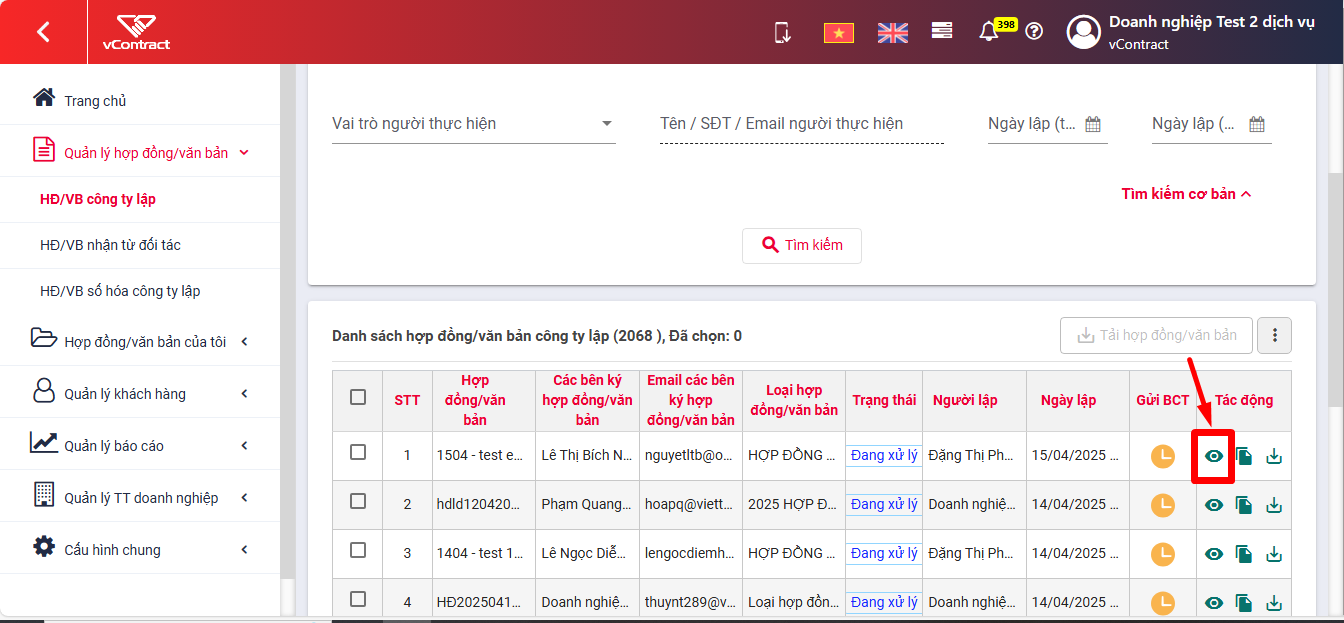The height and width of the screenshot is (623, 1344).
Task: Open HĐ/VB nhận từ đối tác
Action: pos(110,245)
